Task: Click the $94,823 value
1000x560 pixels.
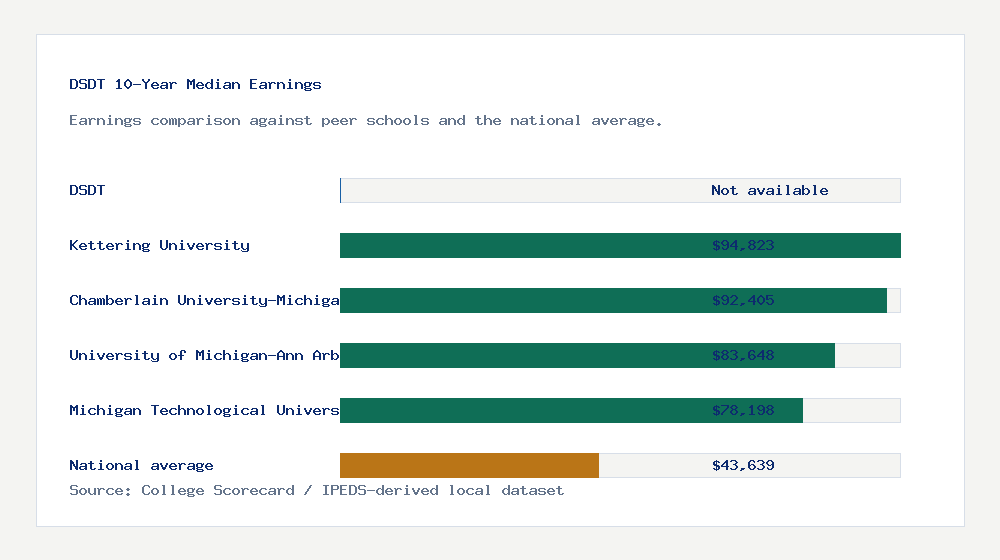Action: (743, 246)
